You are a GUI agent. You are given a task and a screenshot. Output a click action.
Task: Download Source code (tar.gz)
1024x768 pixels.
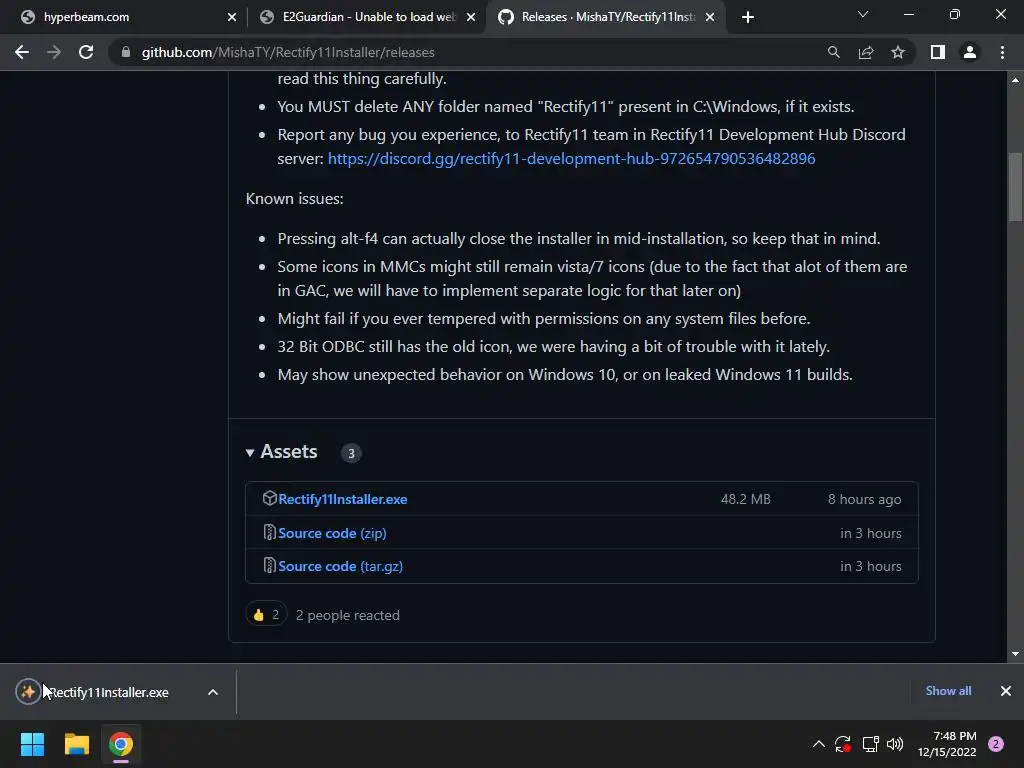coord(340,566)
